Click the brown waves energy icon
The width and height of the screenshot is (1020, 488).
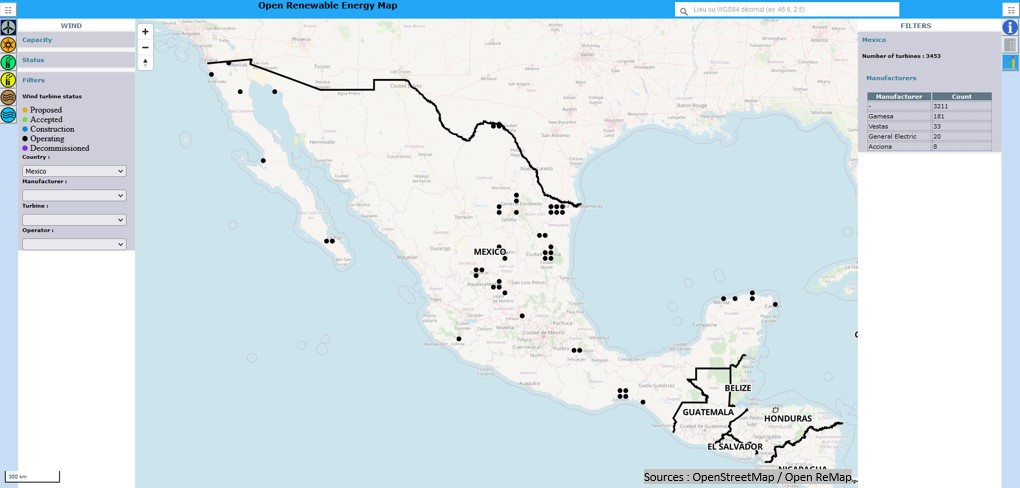click(x=8, y=98)
